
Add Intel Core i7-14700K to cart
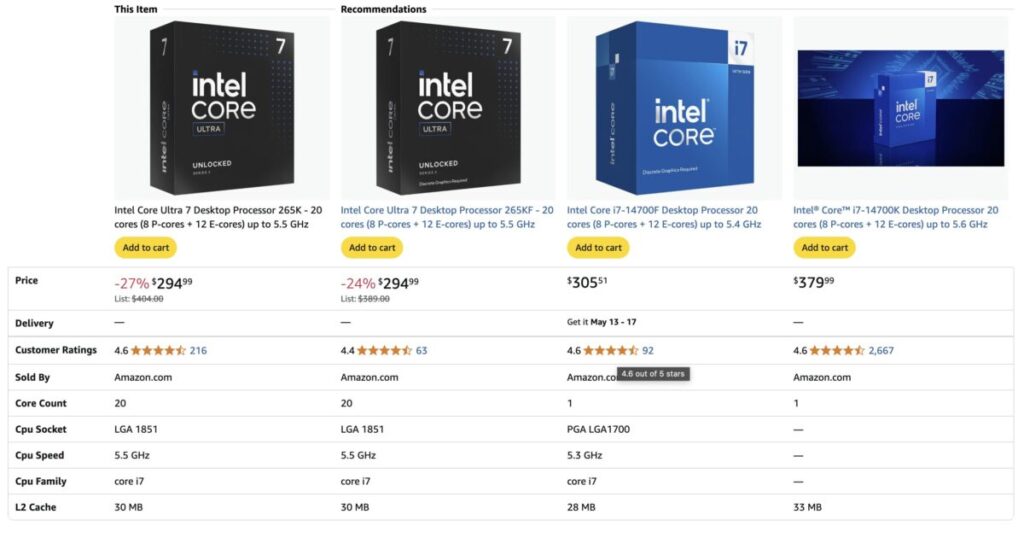(x=824, y=247)
